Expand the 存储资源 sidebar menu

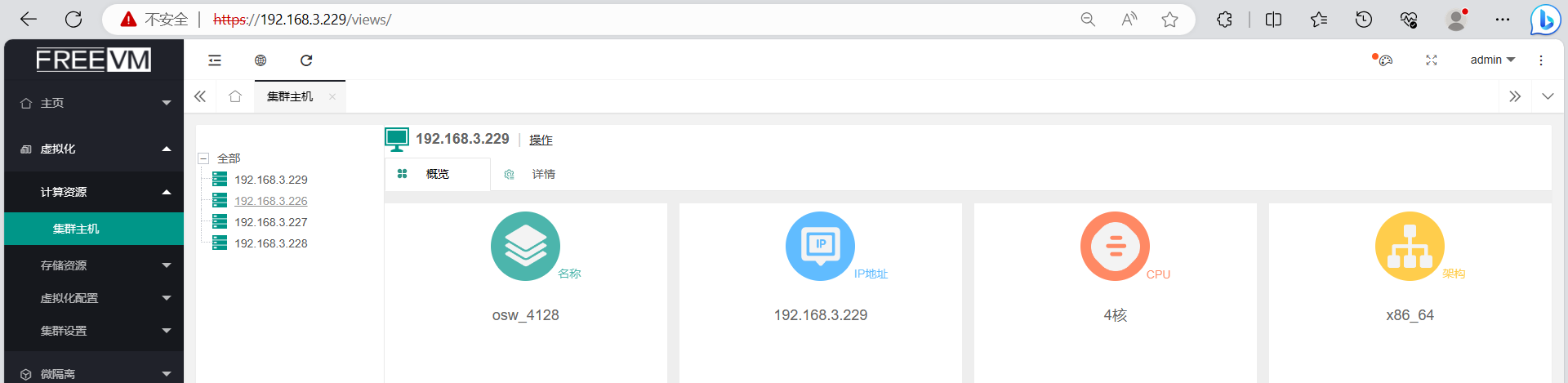click(94, 265)
